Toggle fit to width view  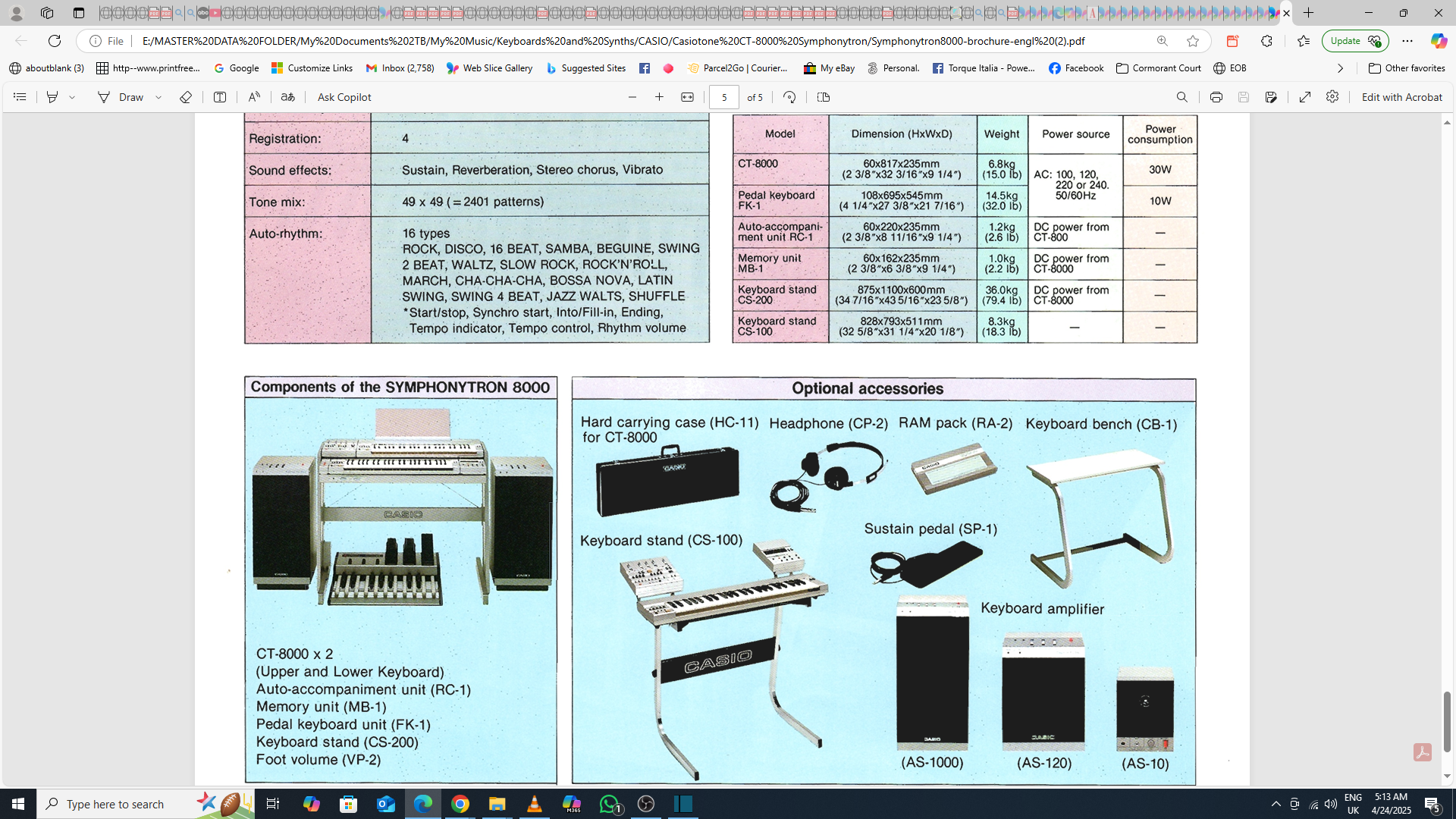[x=687, y=97]
